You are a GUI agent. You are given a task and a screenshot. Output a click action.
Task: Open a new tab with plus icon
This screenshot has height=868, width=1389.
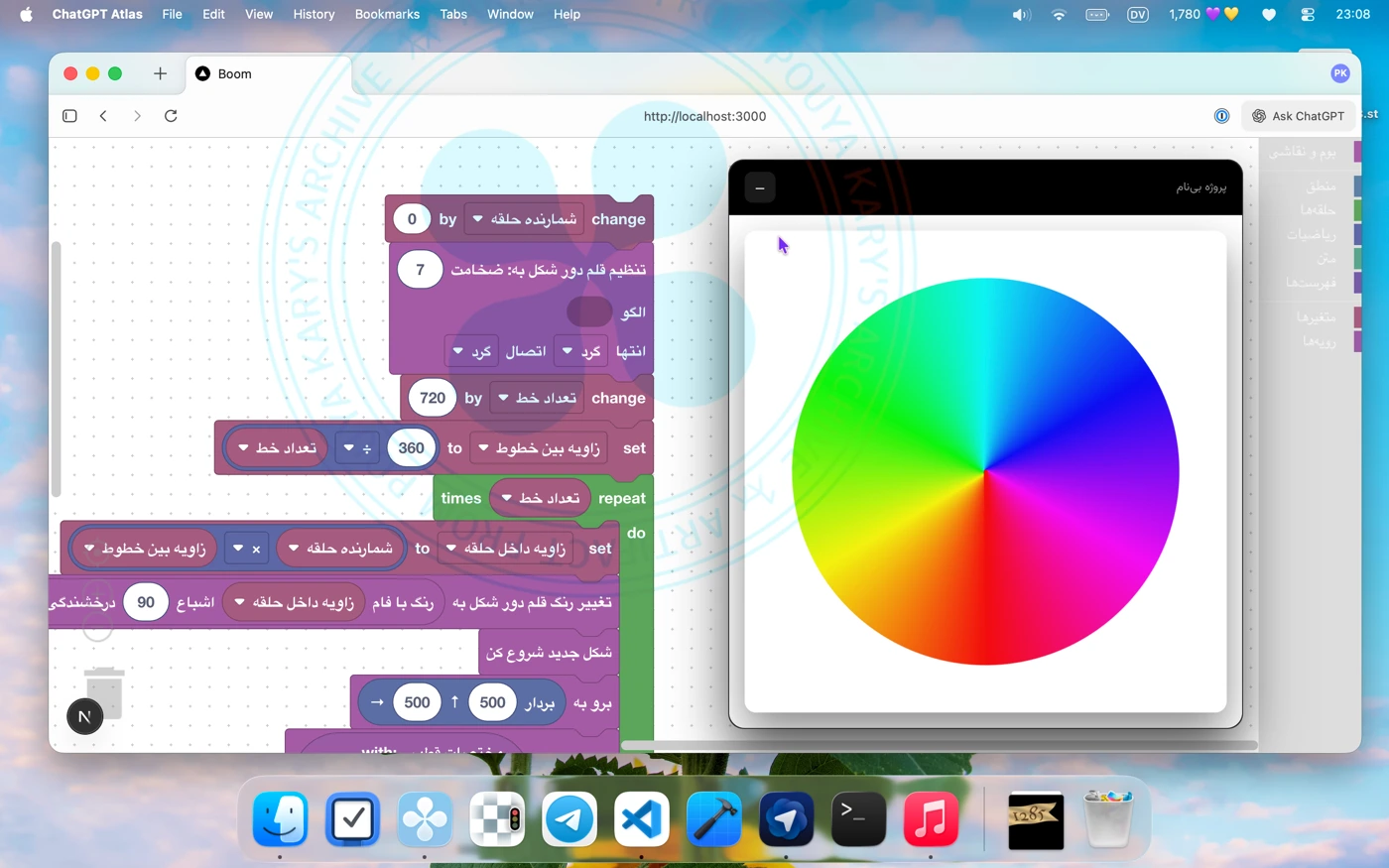point(160,73)
